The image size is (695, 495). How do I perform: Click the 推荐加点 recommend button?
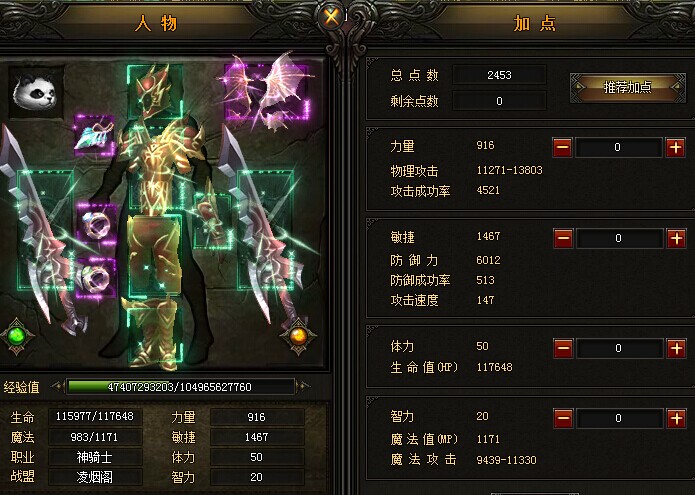627,88
